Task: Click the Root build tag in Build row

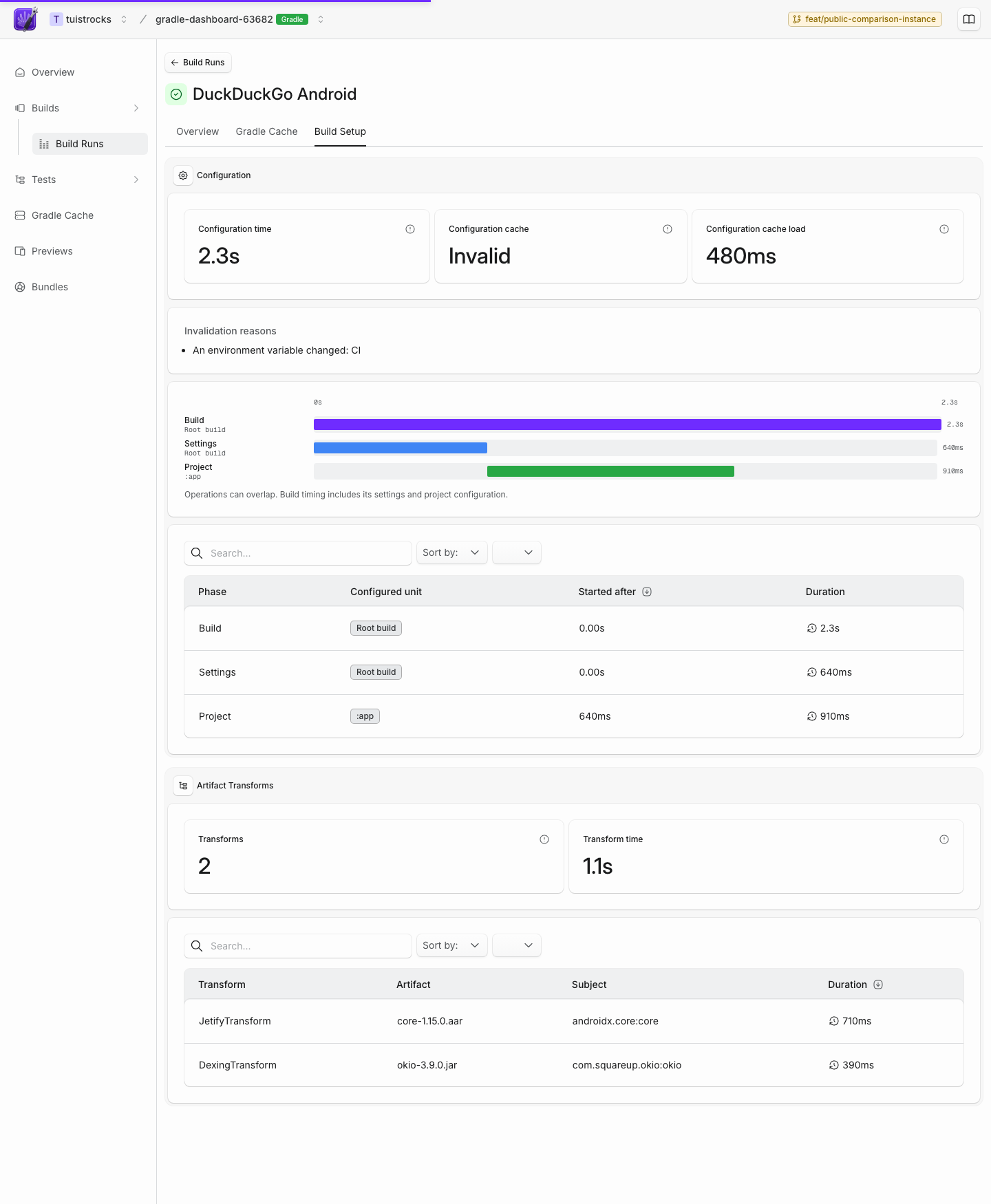Action: coord(376,628)
